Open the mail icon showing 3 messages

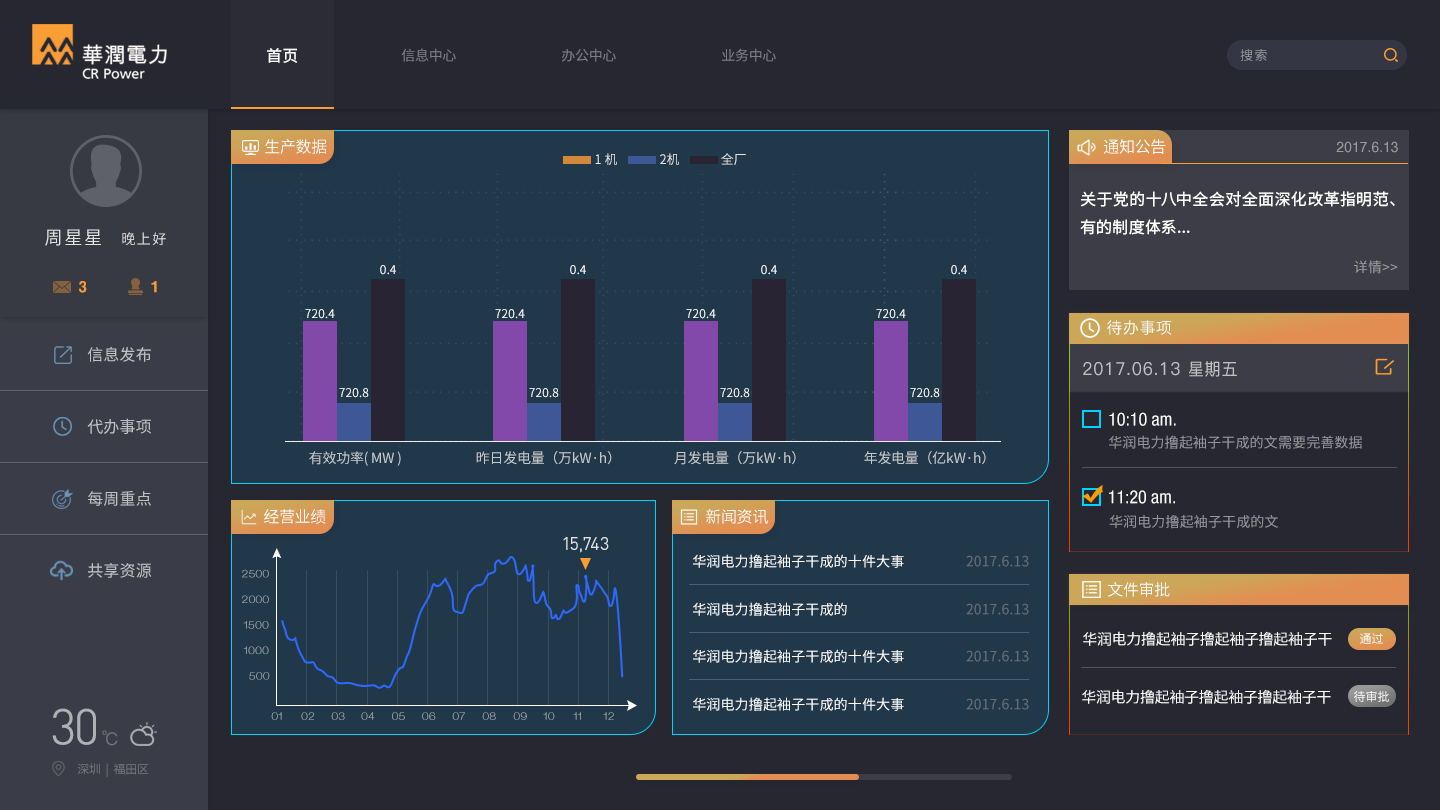point(62,286)
